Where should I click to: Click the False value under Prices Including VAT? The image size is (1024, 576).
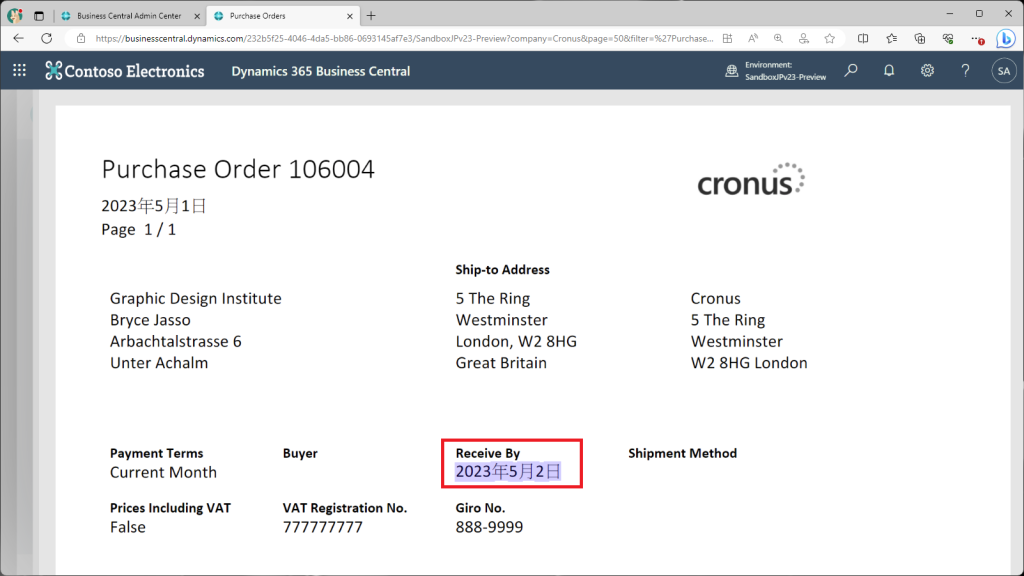click(128, 527)
